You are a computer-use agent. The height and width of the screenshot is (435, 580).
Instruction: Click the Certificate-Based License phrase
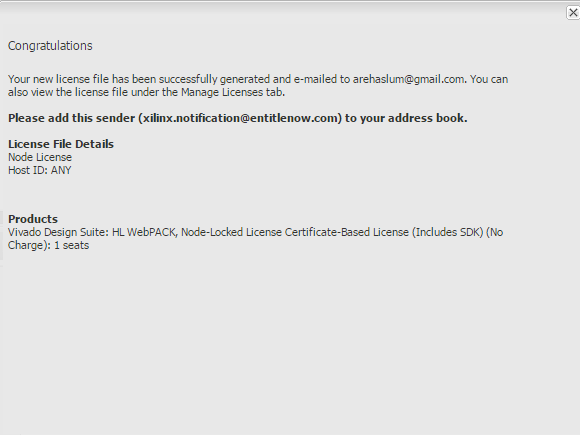[x=347, y=232]
